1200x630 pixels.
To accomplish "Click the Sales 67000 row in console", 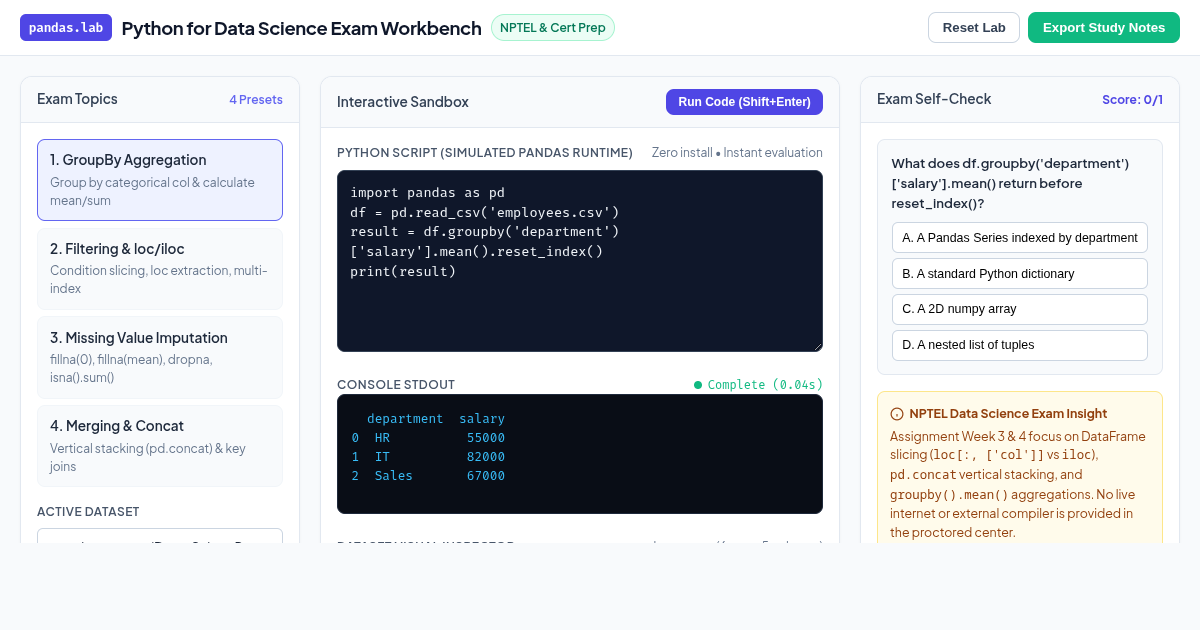I will 428,476.
